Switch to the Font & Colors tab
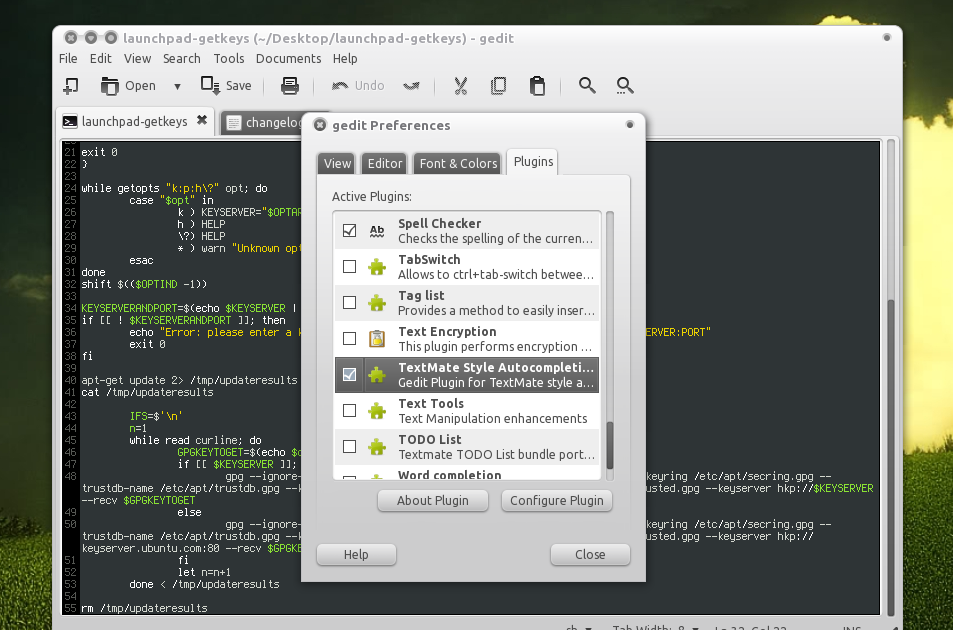 [x=458, y=164]
